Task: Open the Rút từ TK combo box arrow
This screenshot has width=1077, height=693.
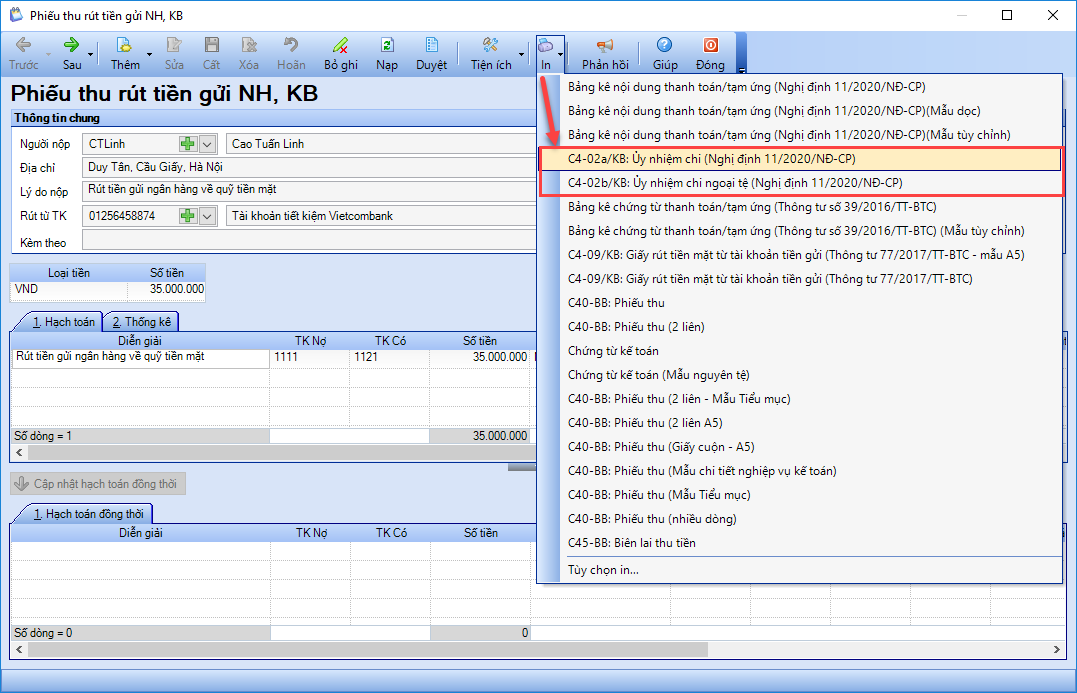Action: point(207,216)
